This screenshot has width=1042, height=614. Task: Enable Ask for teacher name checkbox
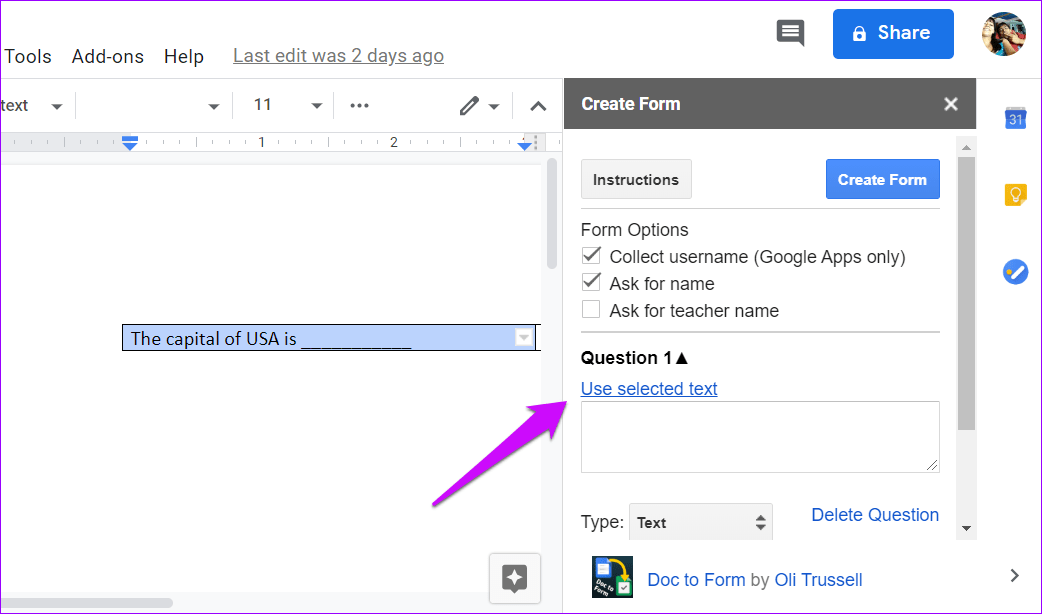point(591,310)
